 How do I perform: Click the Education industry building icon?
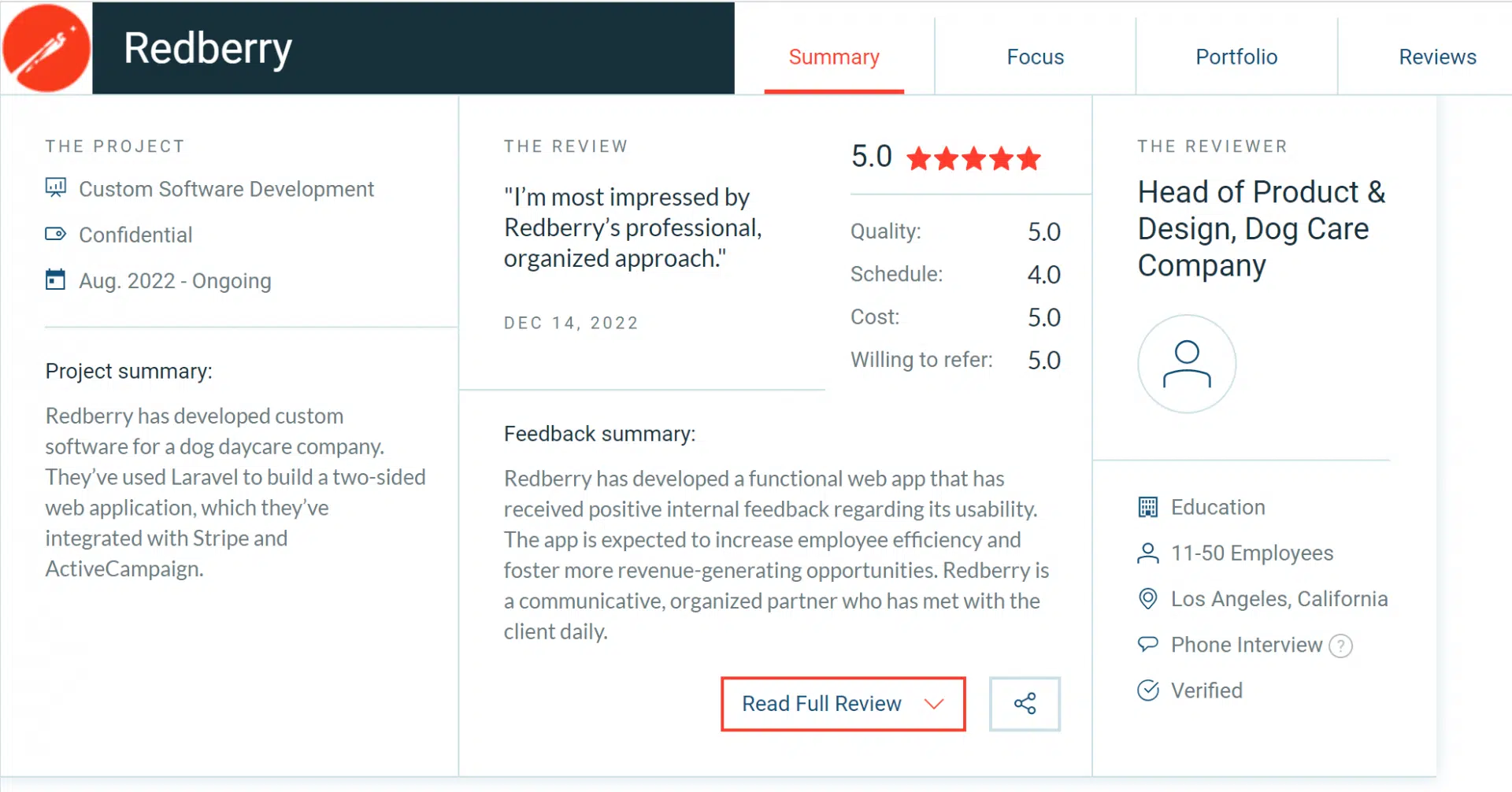(1149, 506)
